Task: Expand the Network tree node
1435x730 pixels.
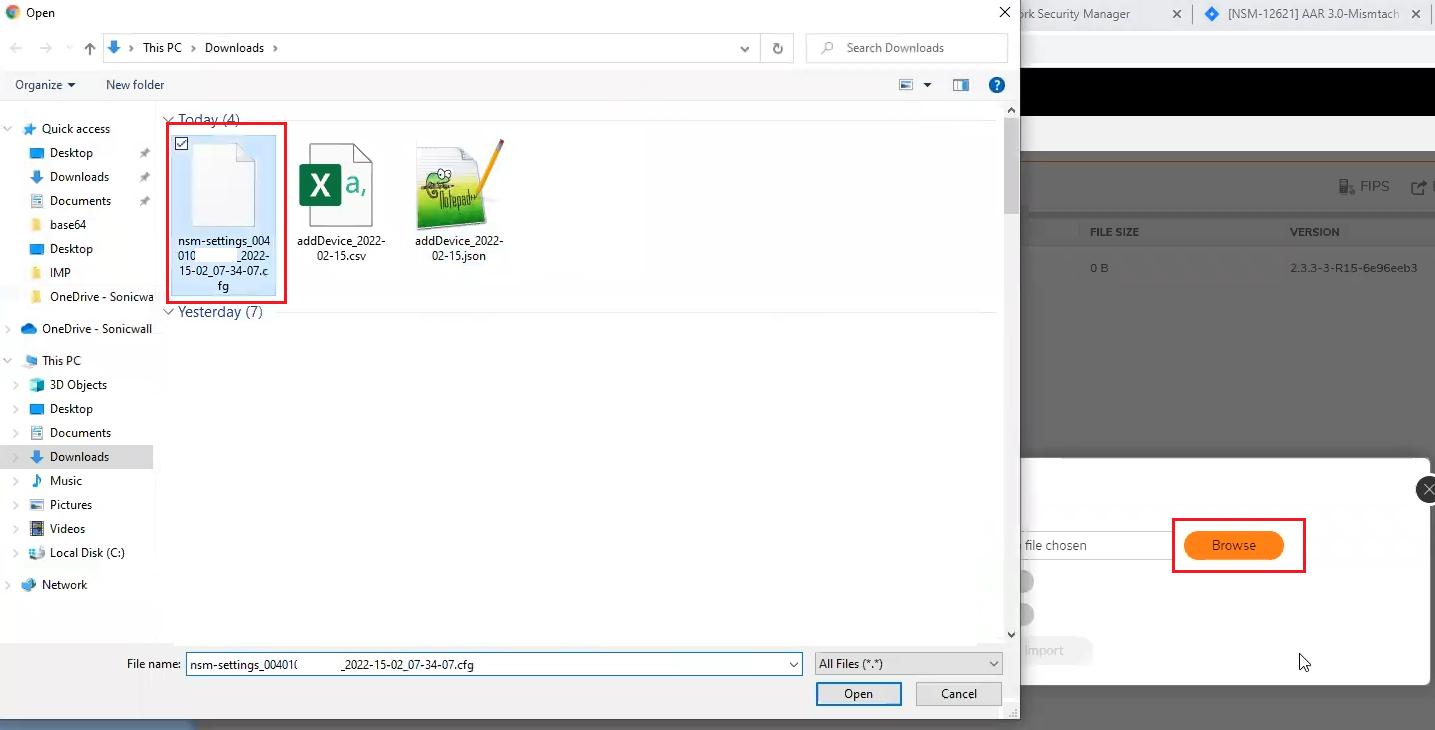Action: click(10, 585)
